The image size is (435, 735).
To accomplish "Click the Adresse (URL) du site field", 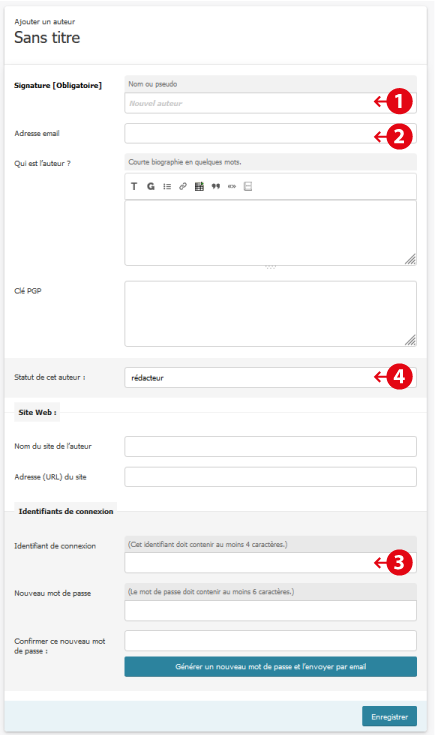I will pyautogui.click(x=270, y=477).
